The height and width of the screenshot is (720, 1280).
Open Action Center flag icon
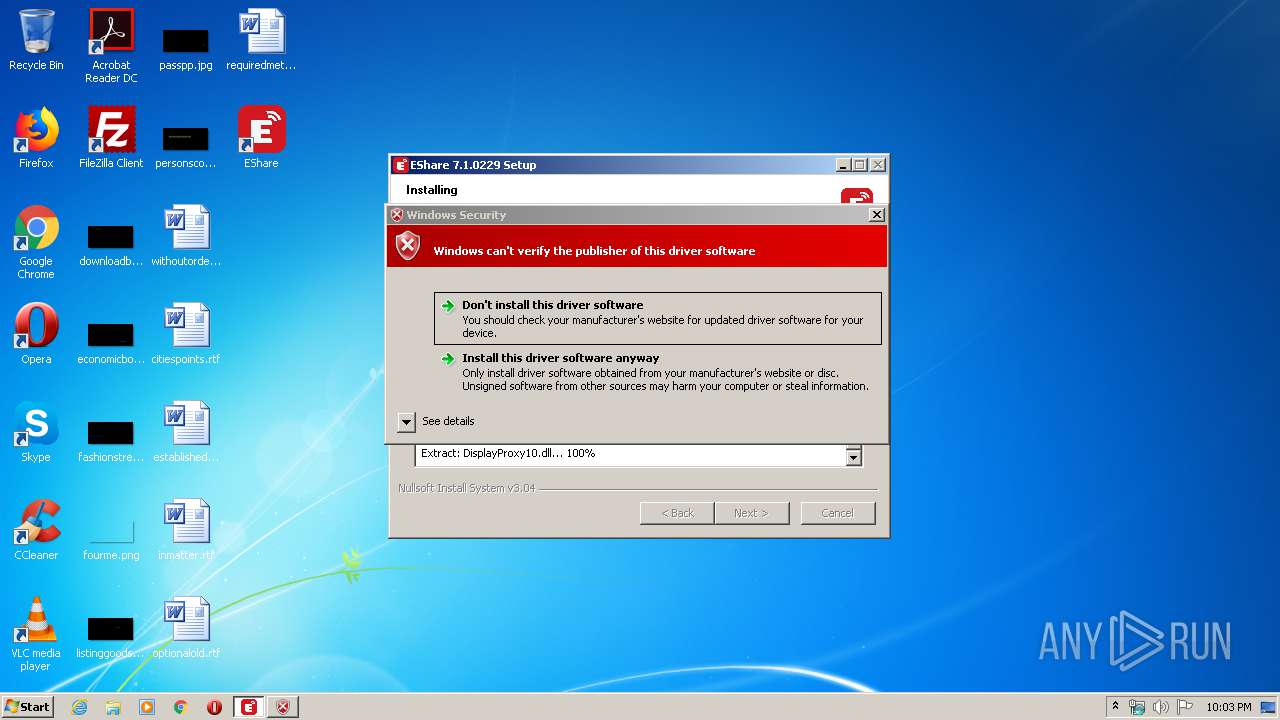[x=1185, y=707]
